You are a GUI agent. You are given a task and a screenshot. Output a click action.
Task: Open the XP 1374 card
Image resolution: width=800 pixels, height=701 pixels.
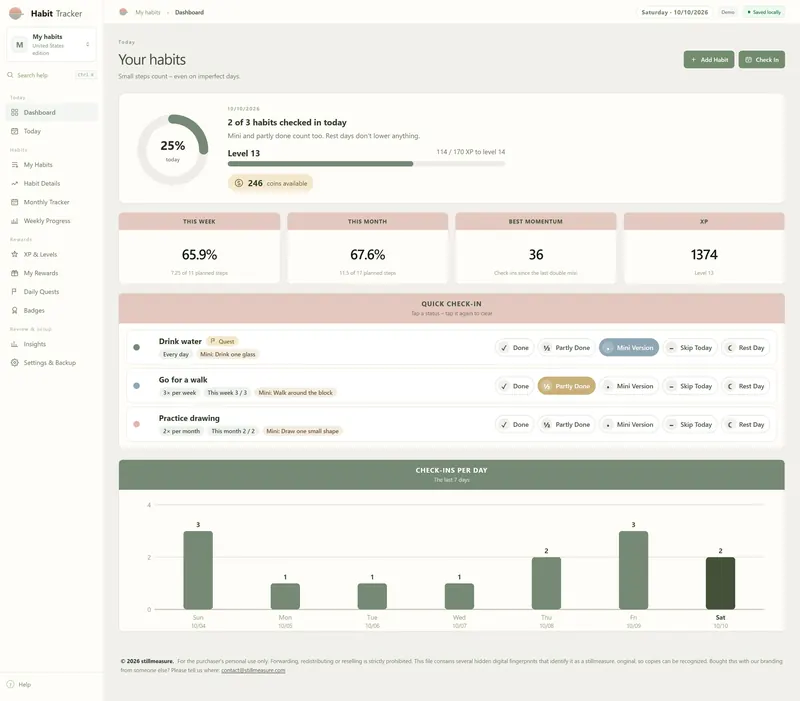point(704,247)
